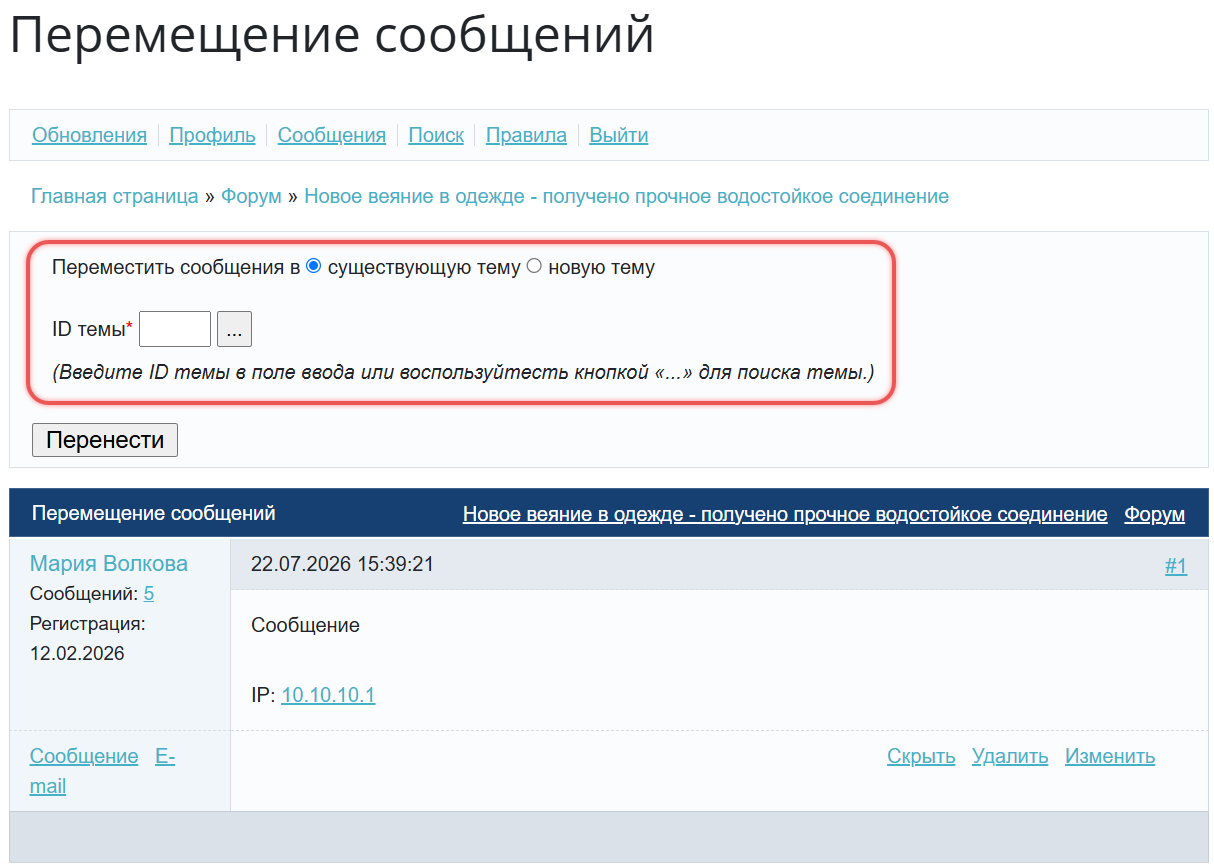Open the Правила menu link
1214x864 pixels.
(526, 135)
